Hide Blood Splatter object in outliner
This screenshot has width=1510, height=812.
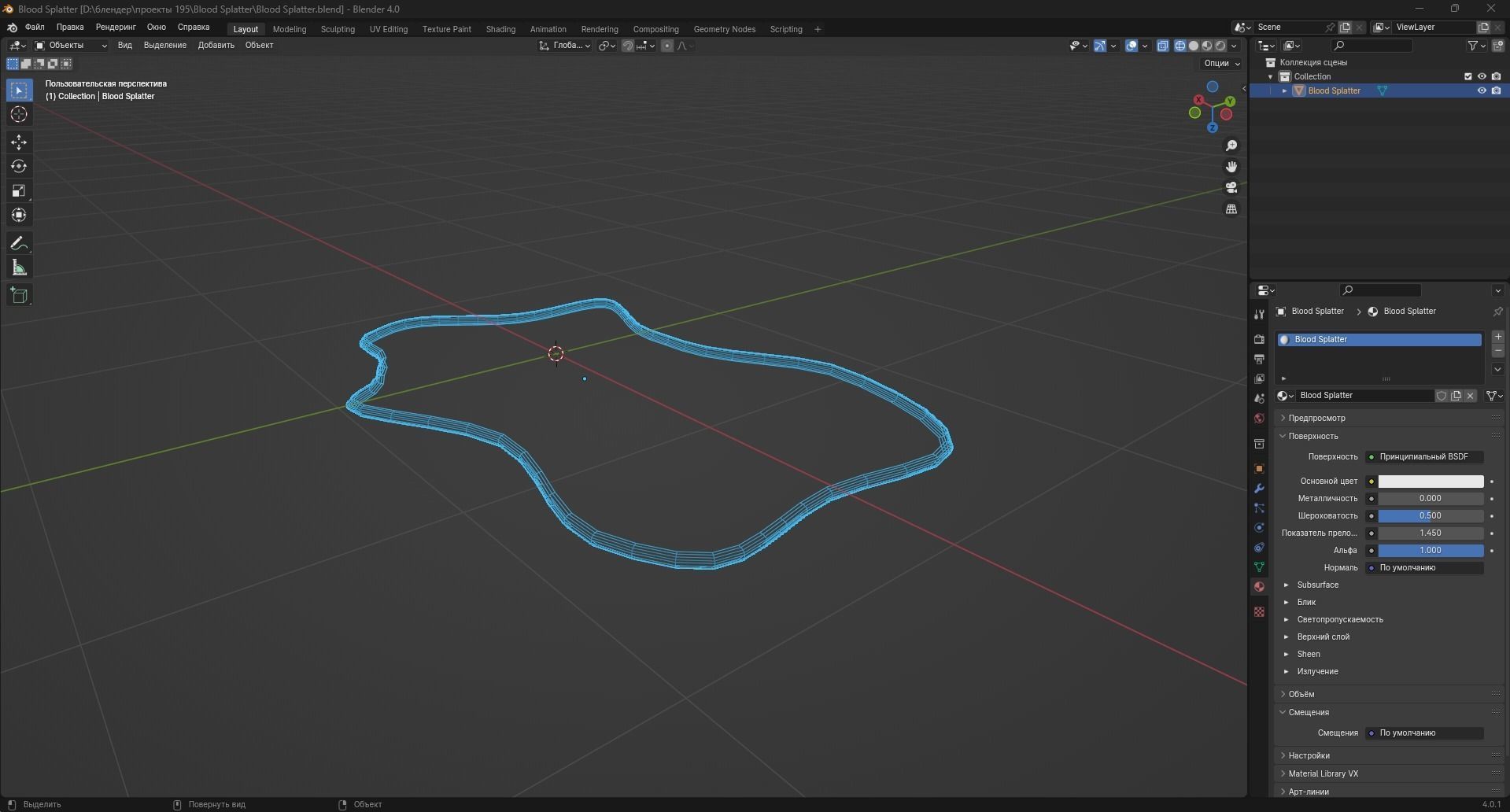point(1482,90)
